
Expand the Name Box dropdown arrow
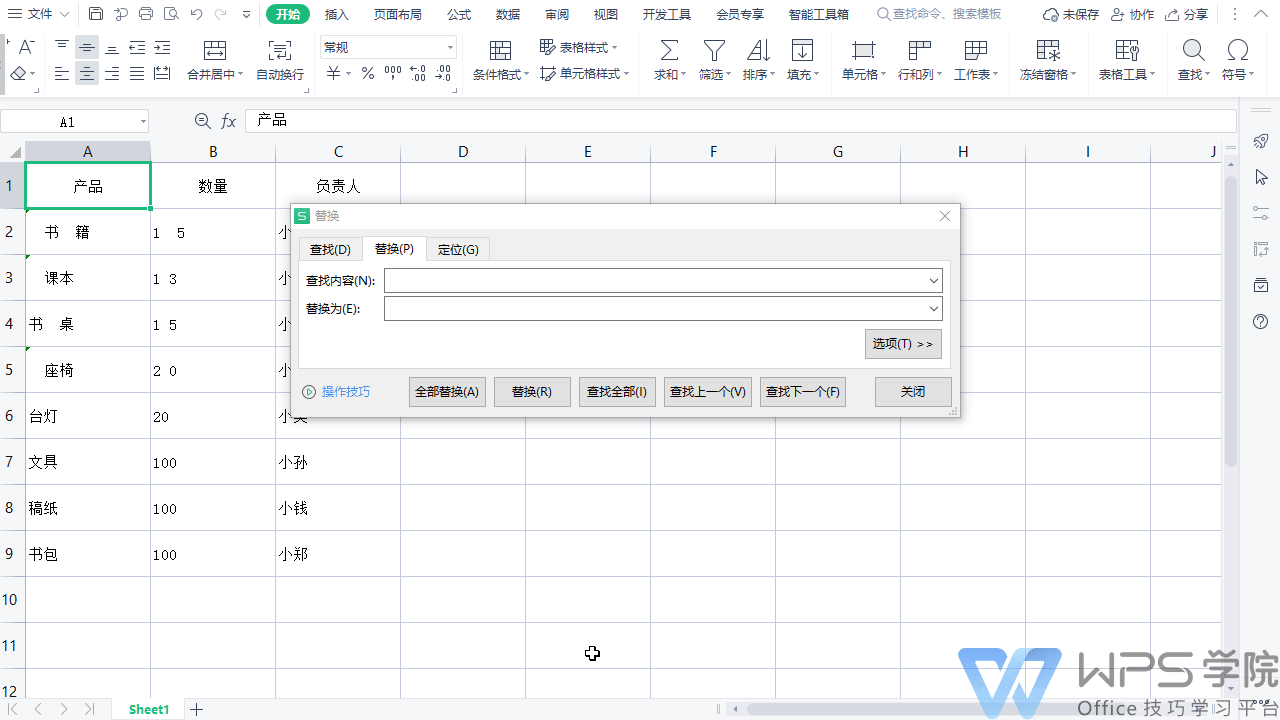point(143,122)
